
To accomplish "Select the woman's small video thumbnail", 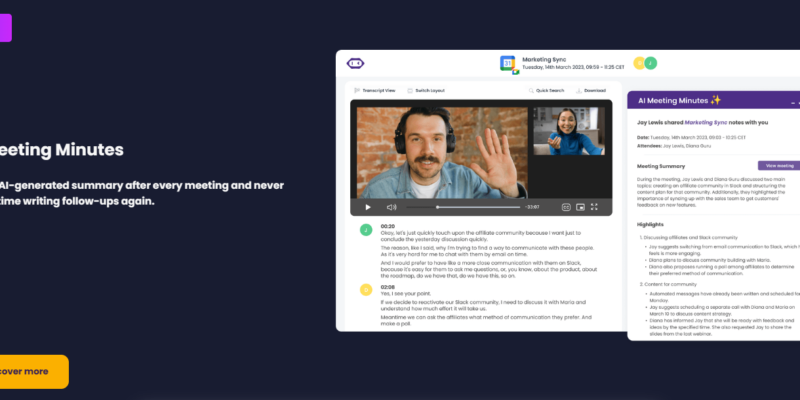I will [569, 131].
